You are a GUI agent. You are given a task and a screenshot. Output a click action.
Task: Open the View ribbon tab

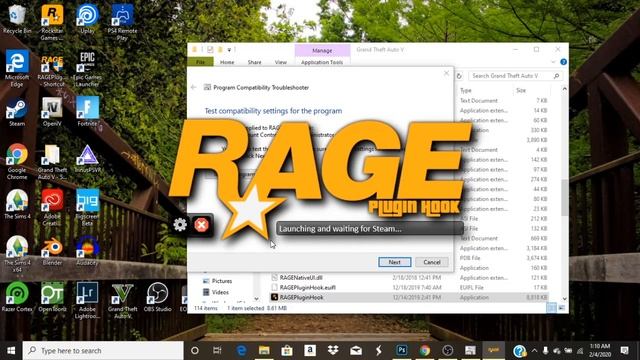280,62
